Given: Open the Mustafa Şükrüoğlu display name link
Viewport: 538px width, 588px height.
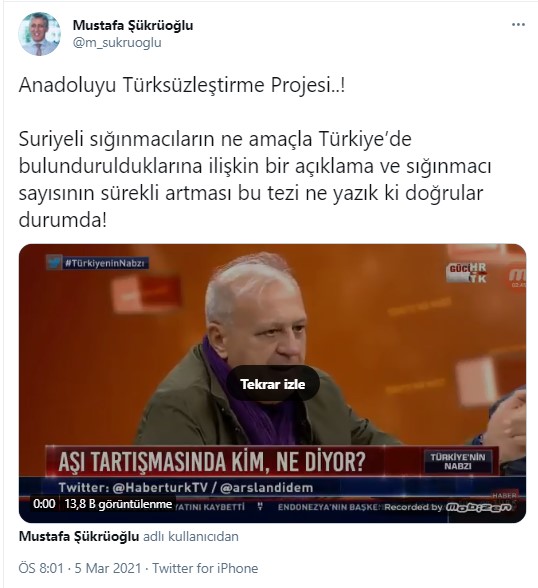Looking at the screenshot, I should point(133,25).
